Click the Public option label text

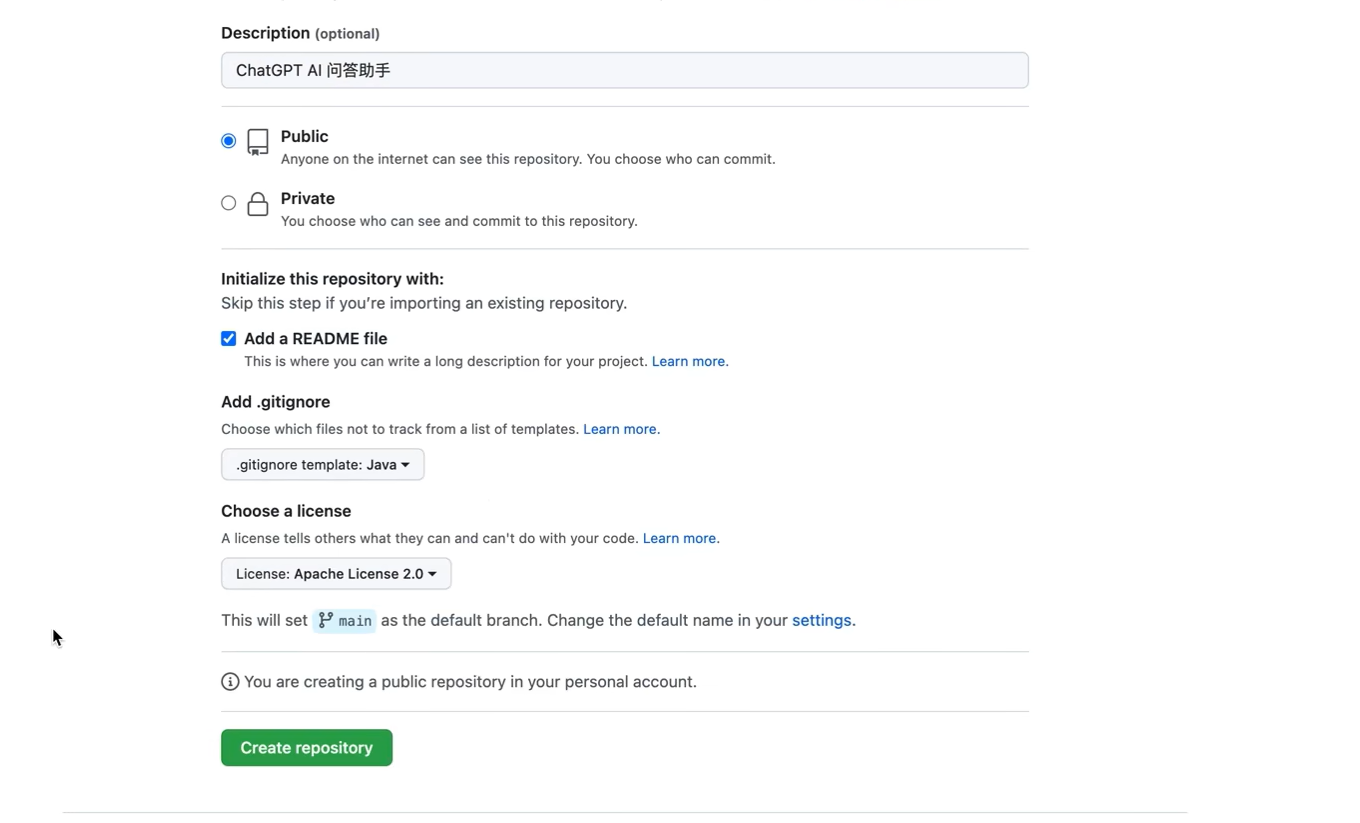click(304, 136)
